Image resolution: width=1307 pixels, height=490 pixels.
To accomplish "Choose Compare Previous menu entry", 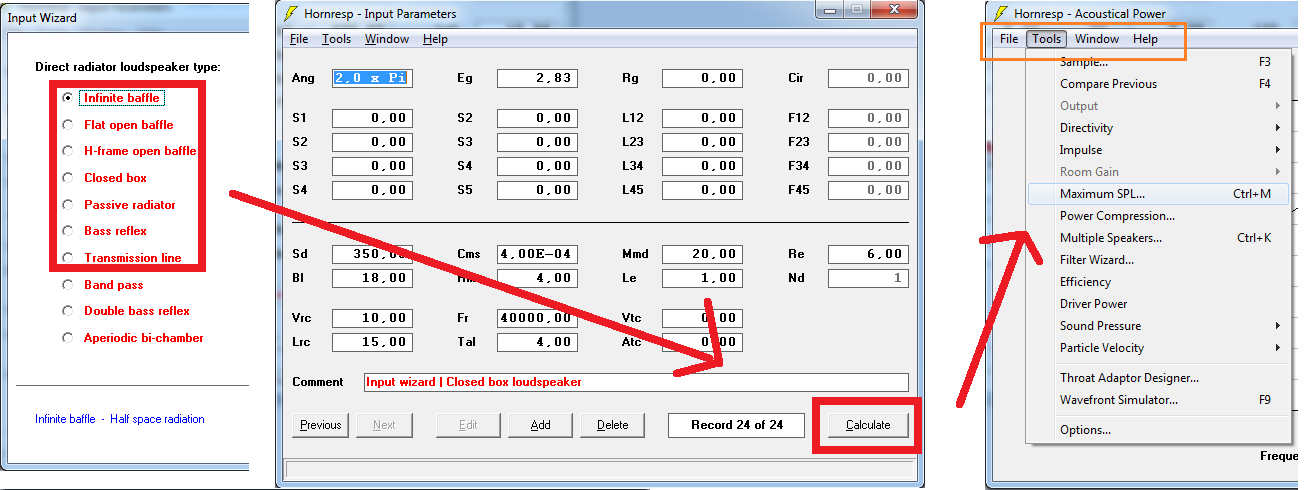I will [x=1157, y=84].
